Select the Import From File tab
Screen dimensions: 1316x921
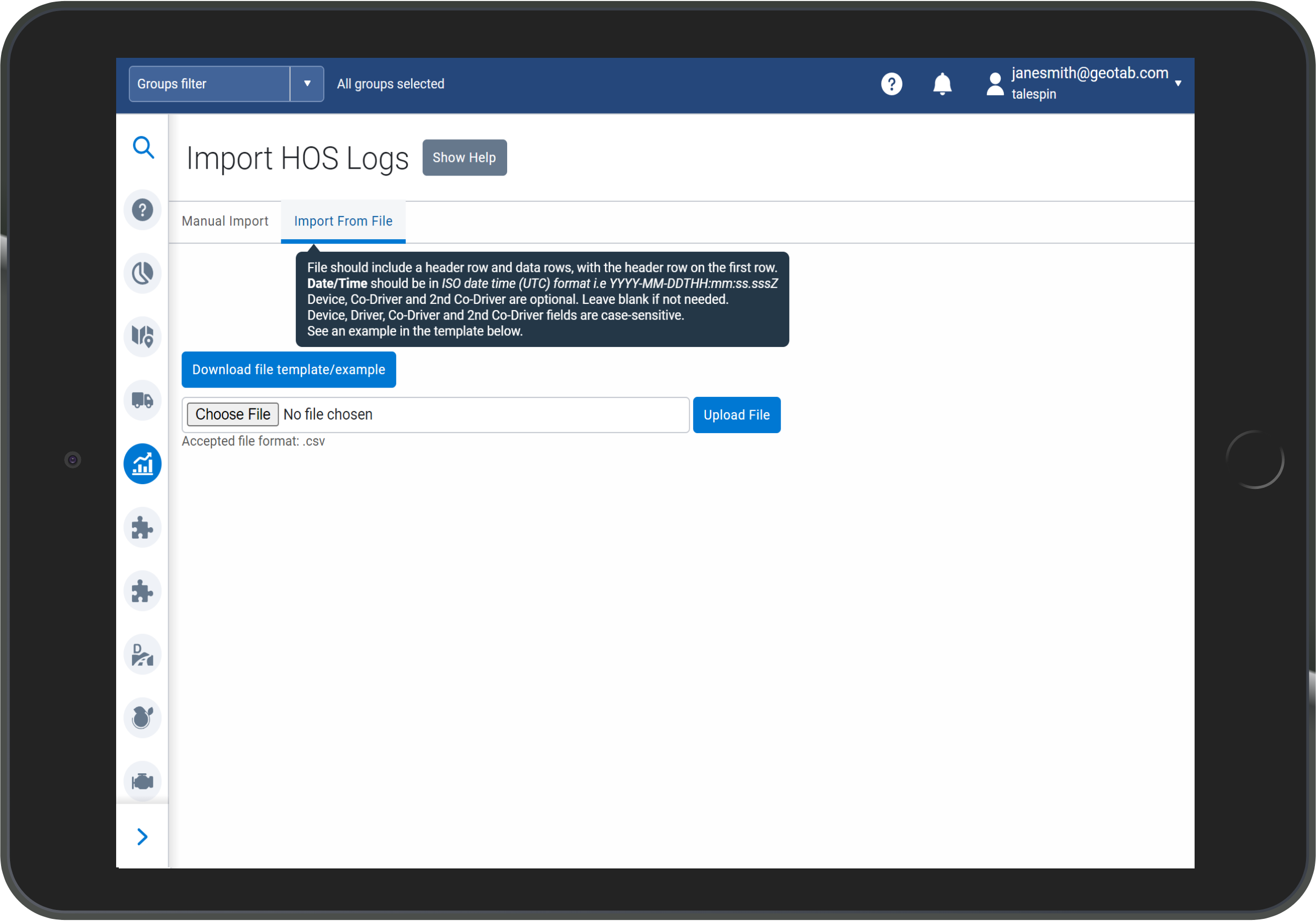tap(343, 221)
